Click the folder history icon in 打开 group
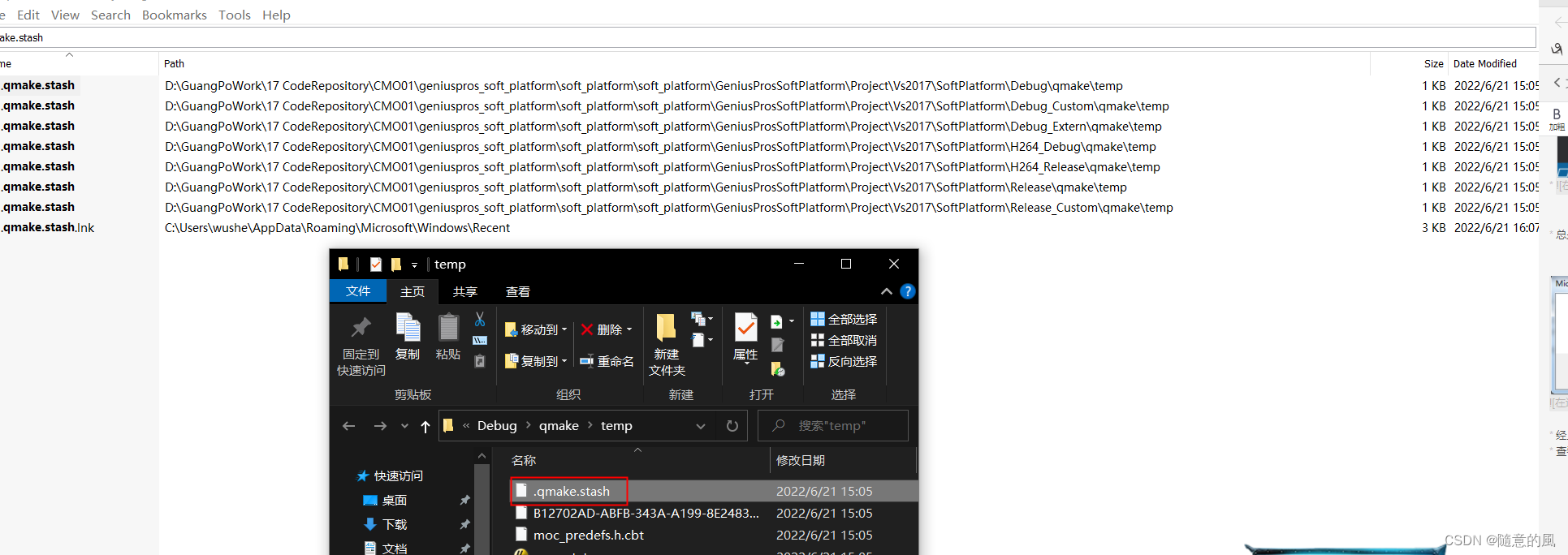 (x=777, y=369)
